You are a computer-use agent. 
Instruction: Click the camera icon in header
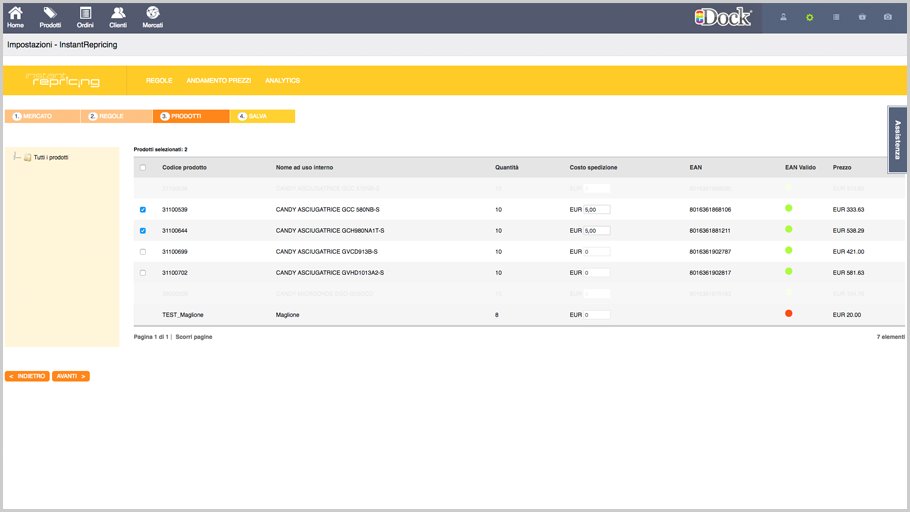pos(888,17)
